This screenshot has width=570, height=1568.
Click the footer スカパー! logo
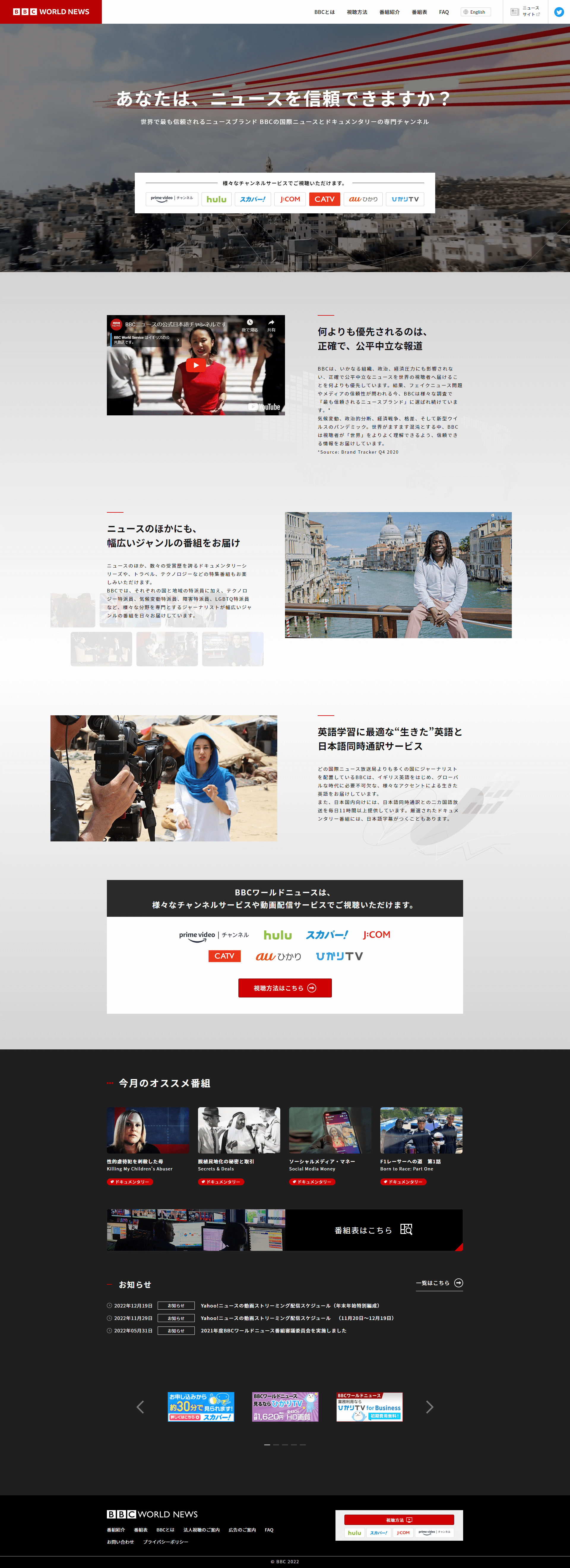click(x=379, y=1533)
